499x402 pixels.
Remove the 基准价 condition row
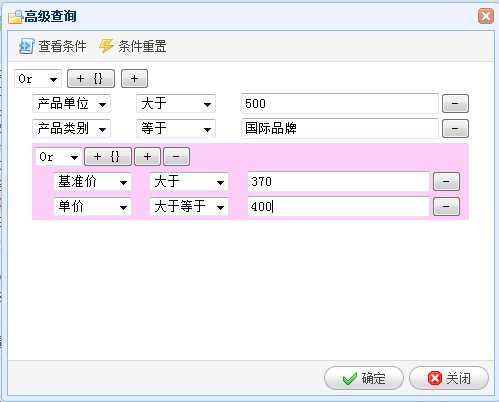[x=446, y=182]
